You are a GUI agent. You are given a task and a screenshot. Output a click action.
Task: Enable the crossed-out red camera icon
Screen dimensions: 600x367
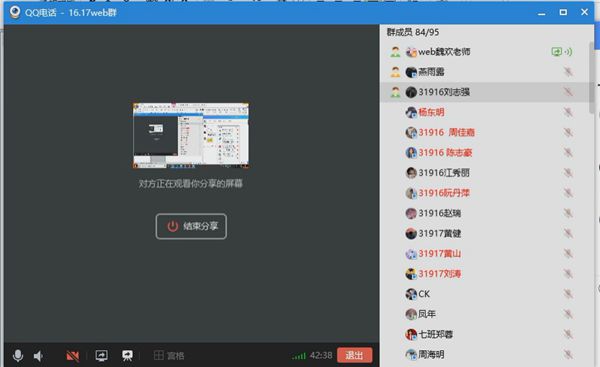click(72, 356)
